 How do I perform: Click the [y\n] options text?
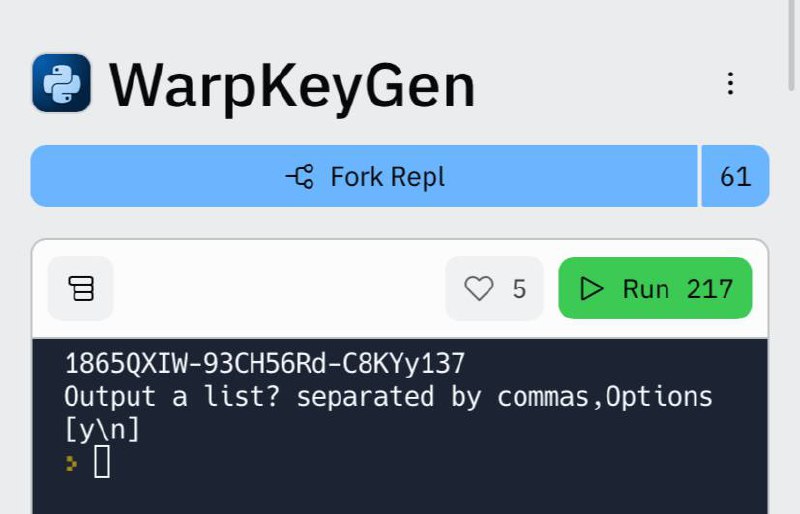tap(102, 429)
